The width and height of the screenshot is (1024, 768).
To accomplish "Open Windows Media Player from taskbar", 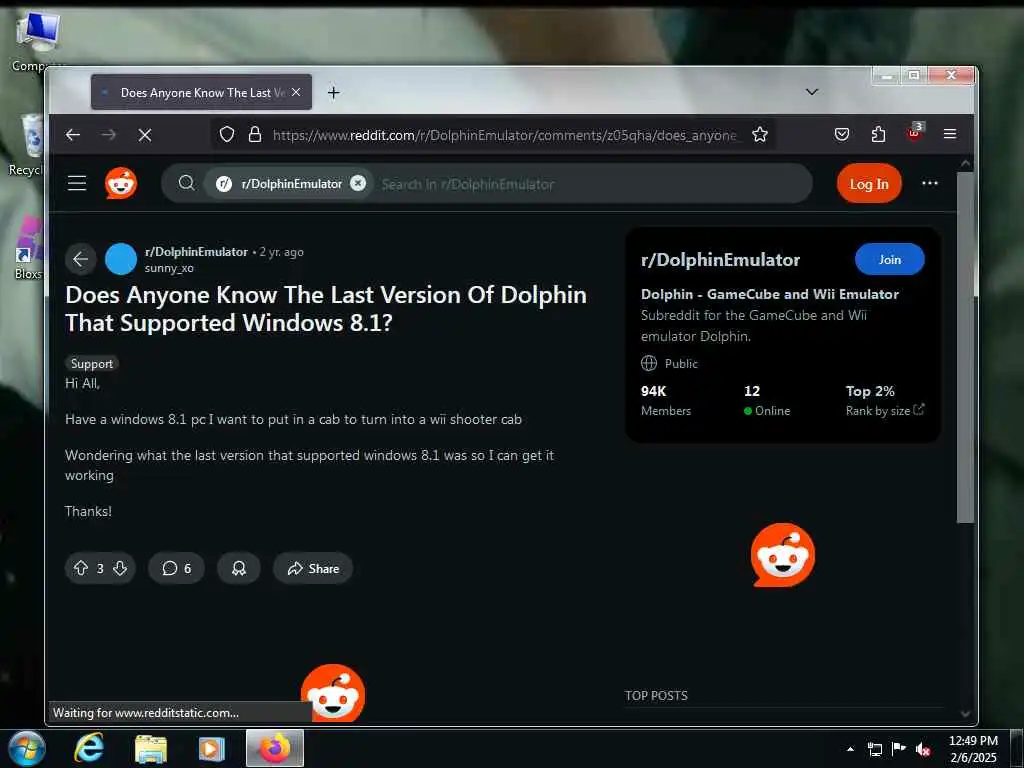I will point(212,749).
